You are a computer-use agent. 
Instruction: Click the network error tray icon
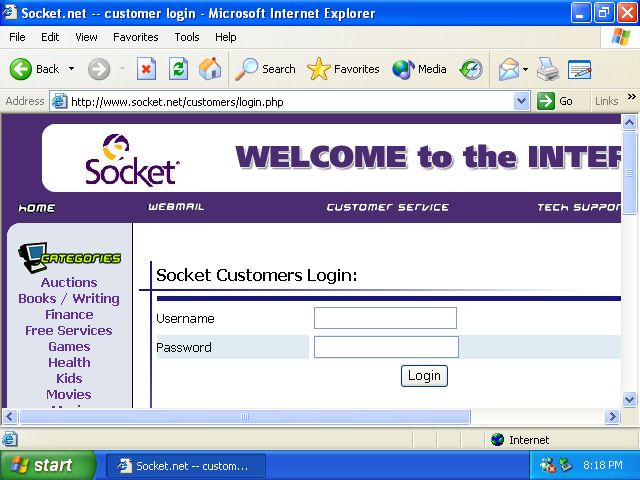(x=548, y=465)
